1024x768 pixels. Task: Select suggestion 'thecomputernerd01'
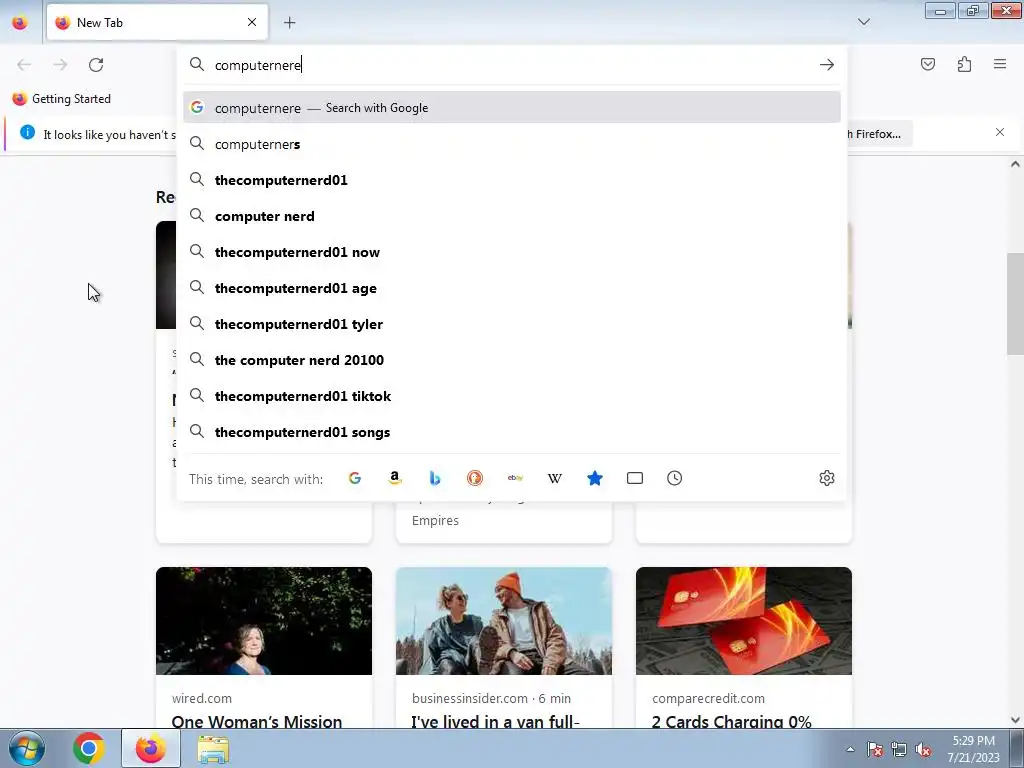coord(512,180)
